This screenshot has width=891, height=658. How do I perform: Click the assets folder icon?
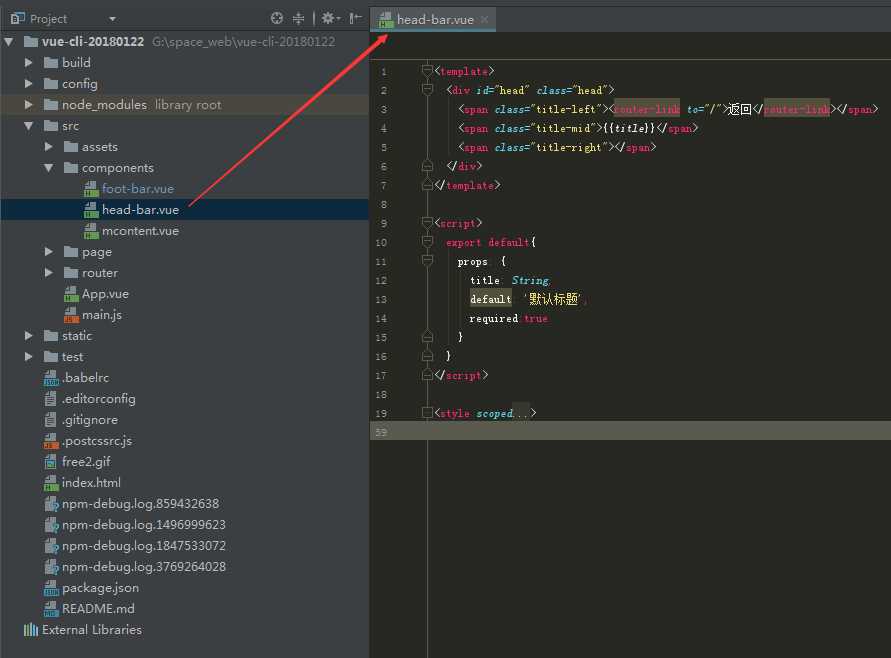(71, 147)
